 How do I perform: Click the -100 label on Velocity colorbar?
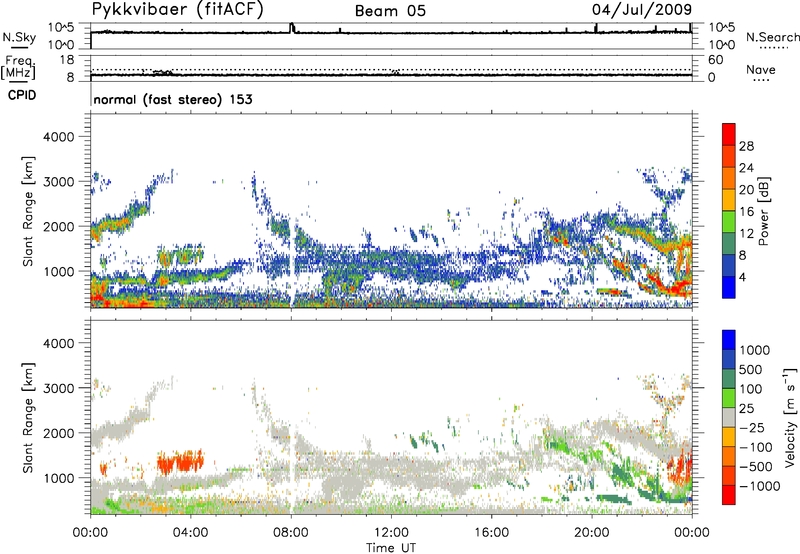756,447
